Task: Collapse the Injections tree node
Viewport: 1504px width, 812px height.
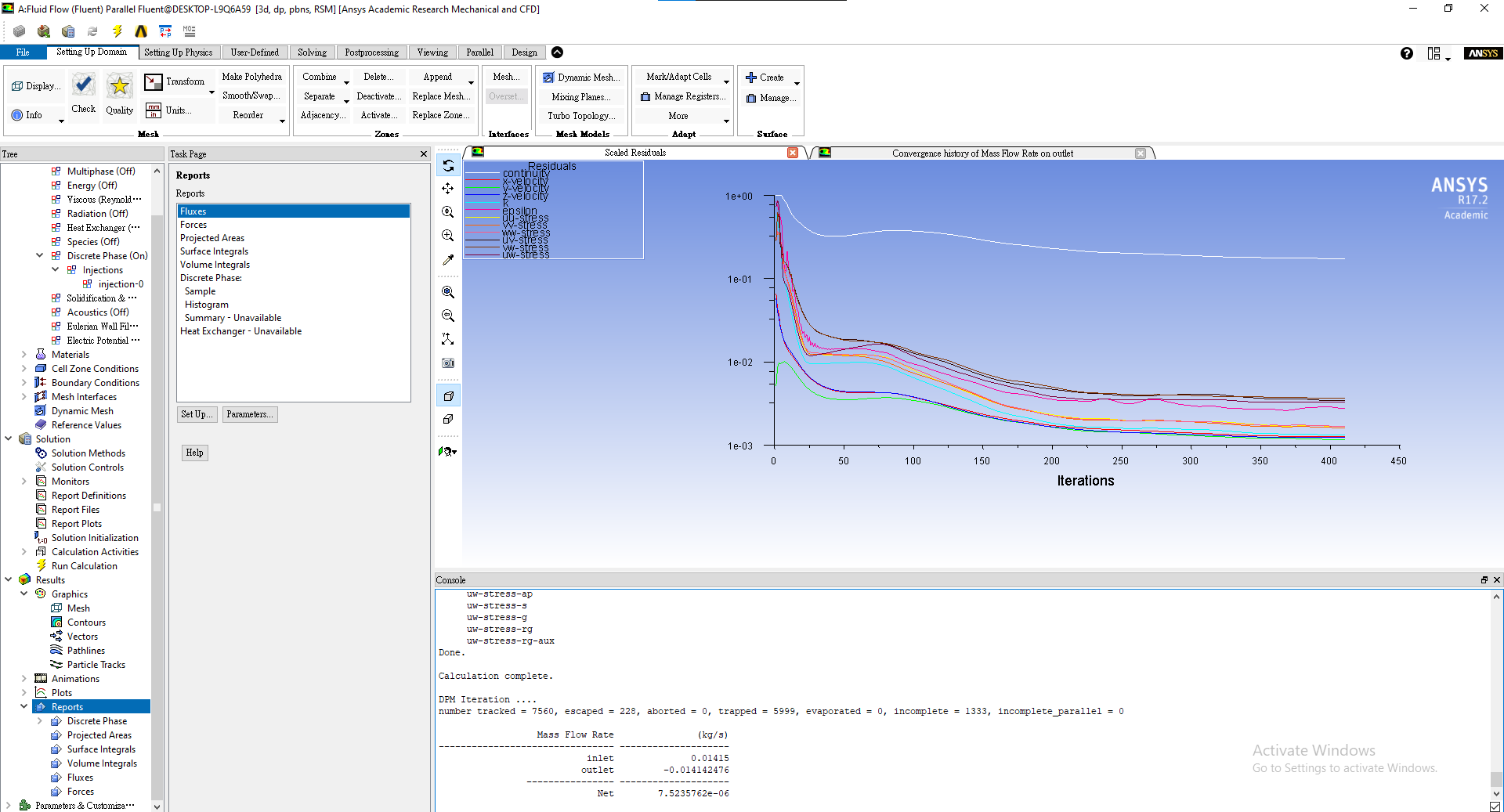Action: pyautogui.click(x=56, y=269)
